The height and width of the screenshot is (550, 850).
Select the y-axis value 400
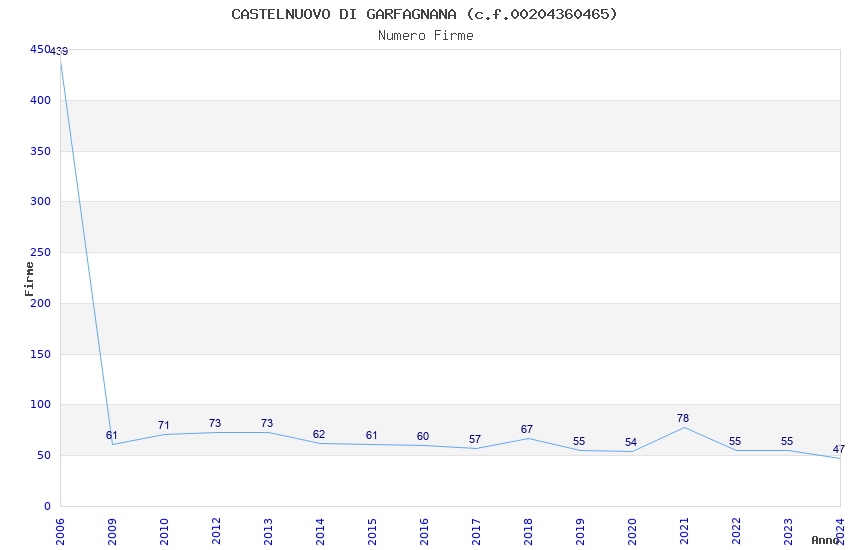click(40, 100)
